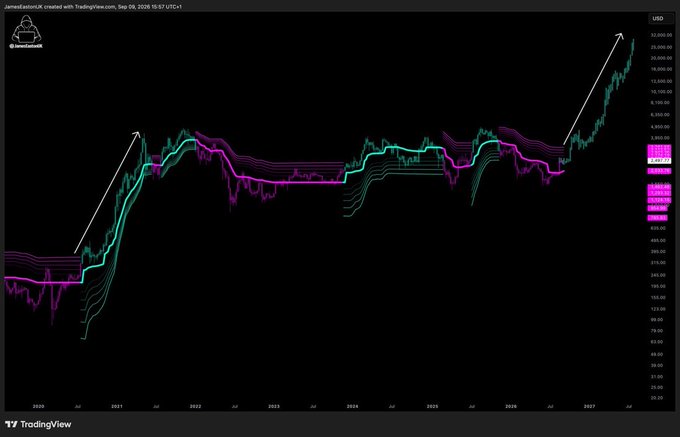The height and width of the screenshot is (437, 680).
Task: Select the 8,100.00 price scale label
Action: (660, 103)
